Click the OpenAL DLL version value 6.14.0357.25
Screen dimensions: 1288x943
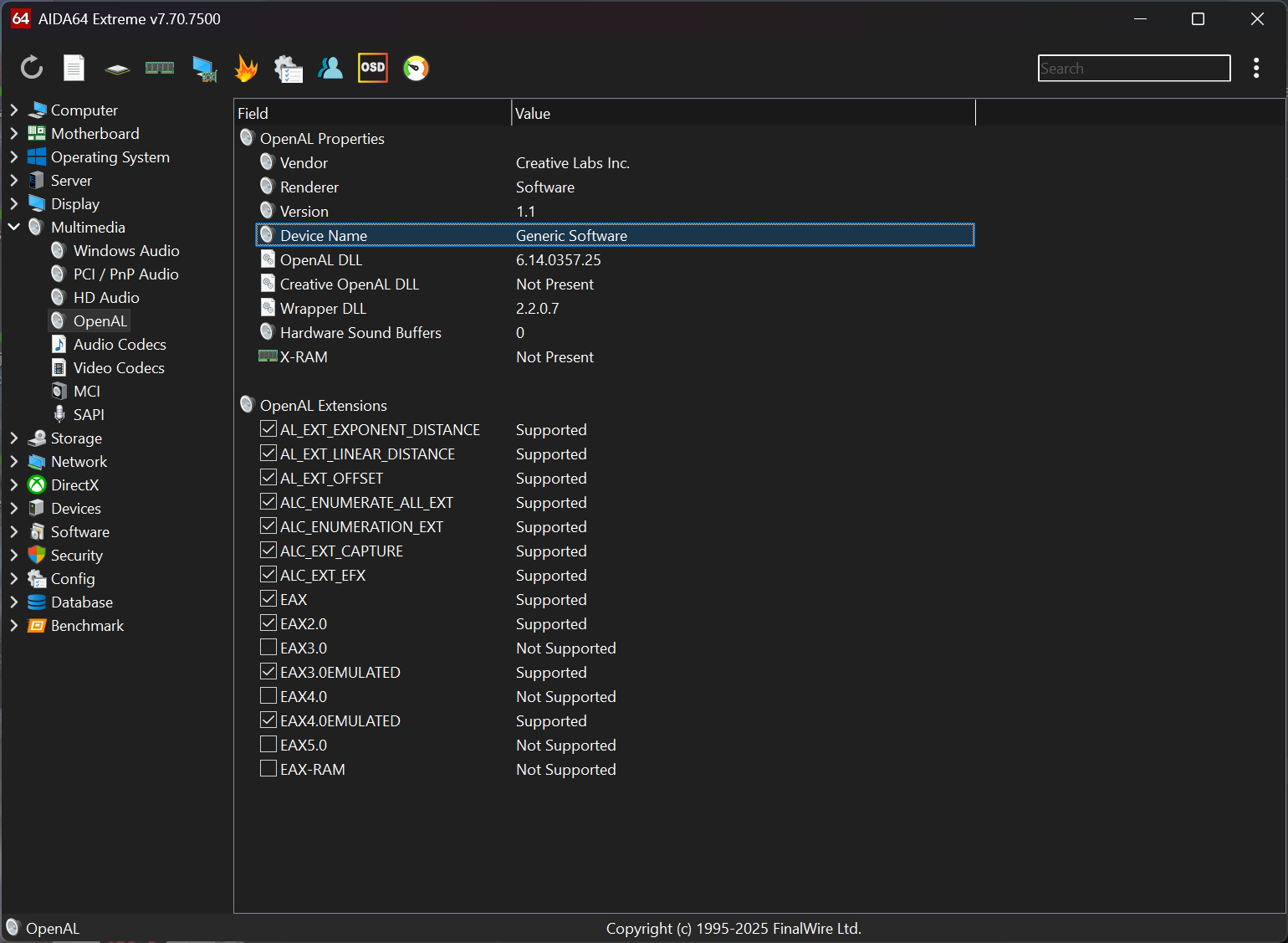(559, 260)
